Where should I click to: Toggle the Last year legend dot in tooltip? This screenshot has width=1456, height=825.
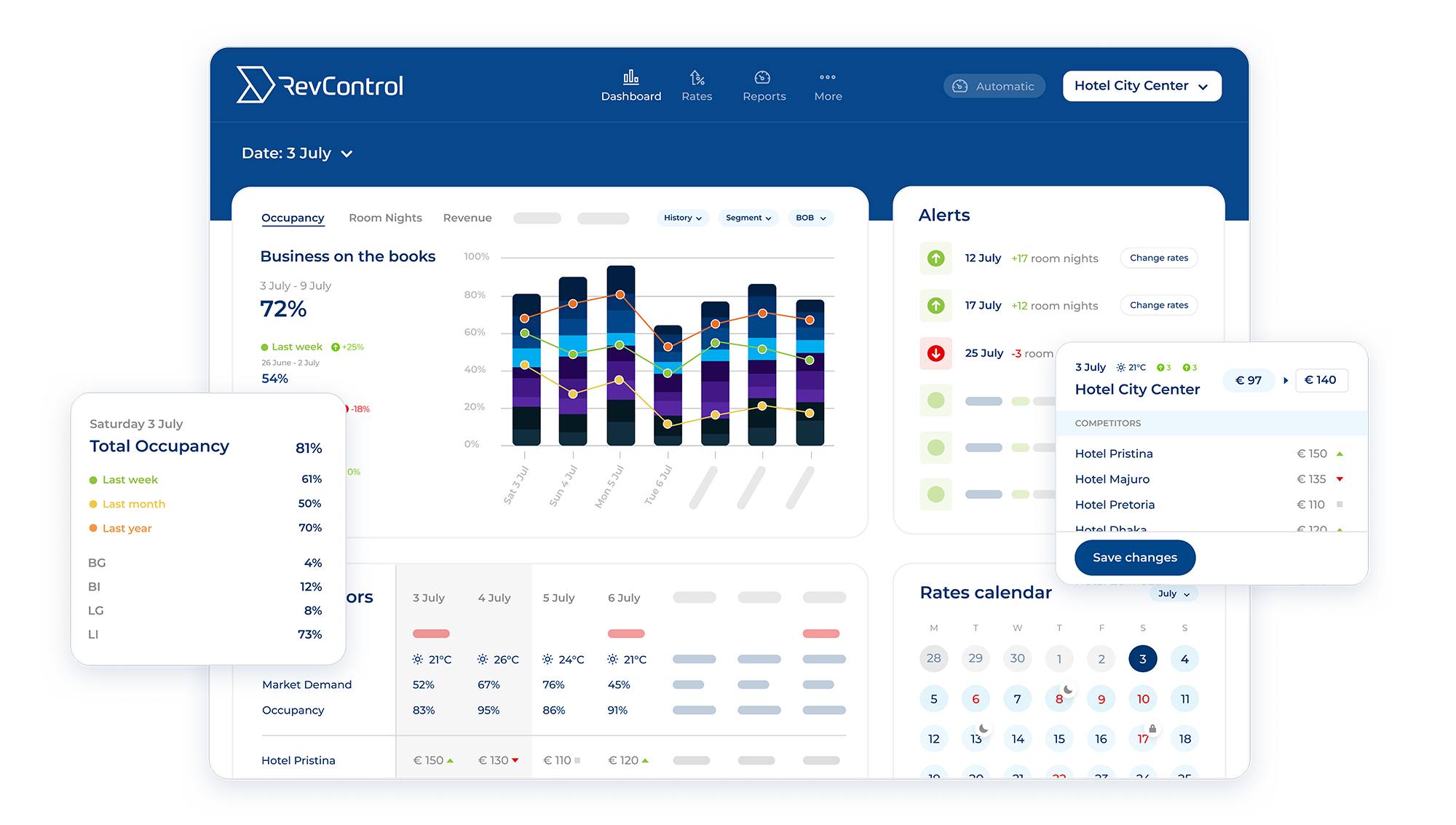point(93,528)
